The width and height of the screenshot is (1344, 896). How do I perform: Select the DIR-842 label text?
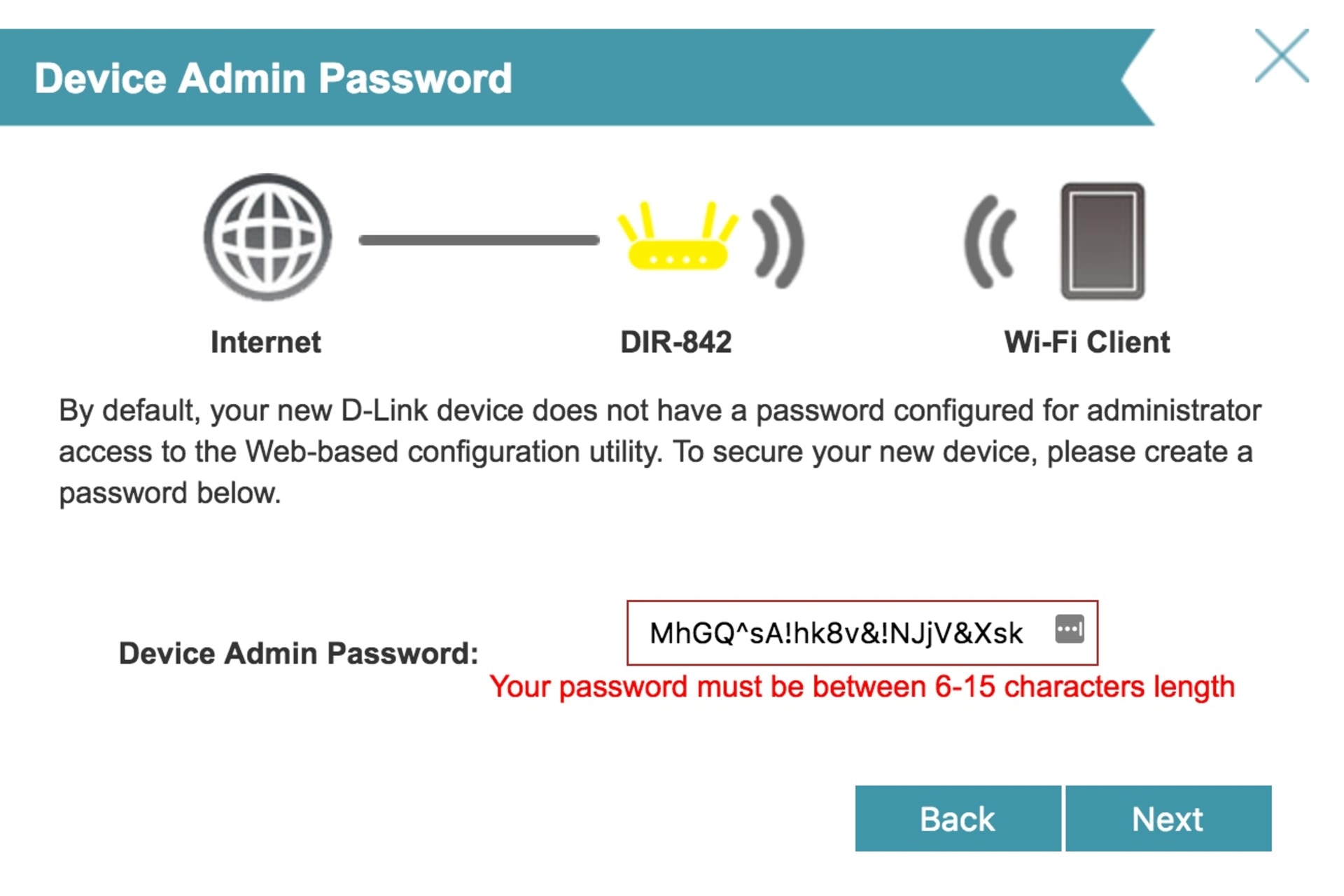coord(676,342)
